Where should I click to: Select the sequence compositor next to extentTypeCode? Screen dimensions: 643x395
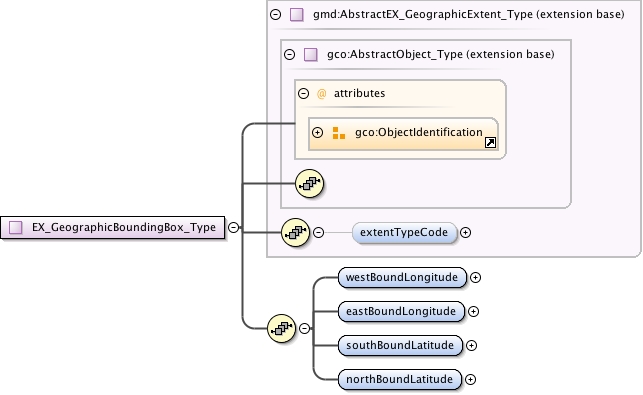tap(295, 233)
